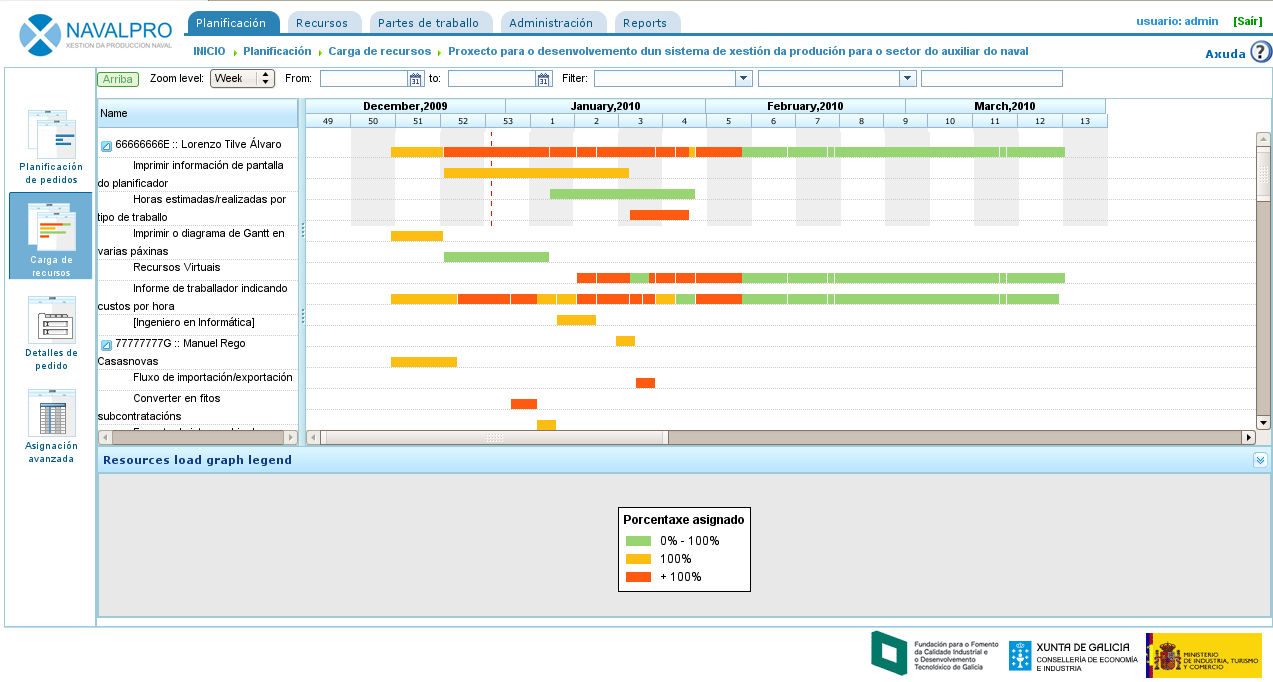This screenshot has height=682, width=1273.
Task: Click the horizontal scrollbar under the timeline
Action: [495, 437]
